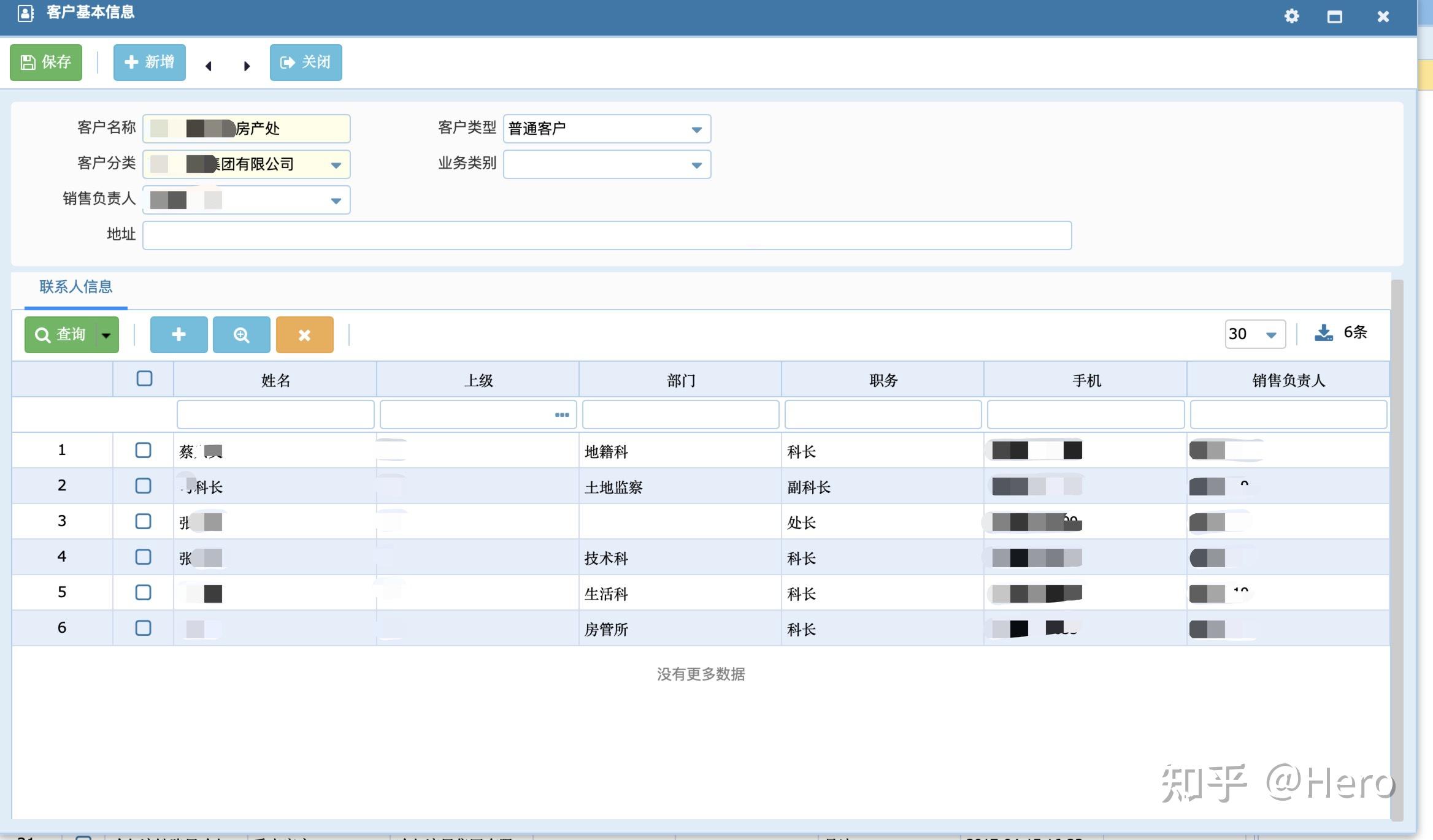This screenshot has height=840, width=1433.
Task: Select the 联系人信息 tab
Action: tap(75, 287)
